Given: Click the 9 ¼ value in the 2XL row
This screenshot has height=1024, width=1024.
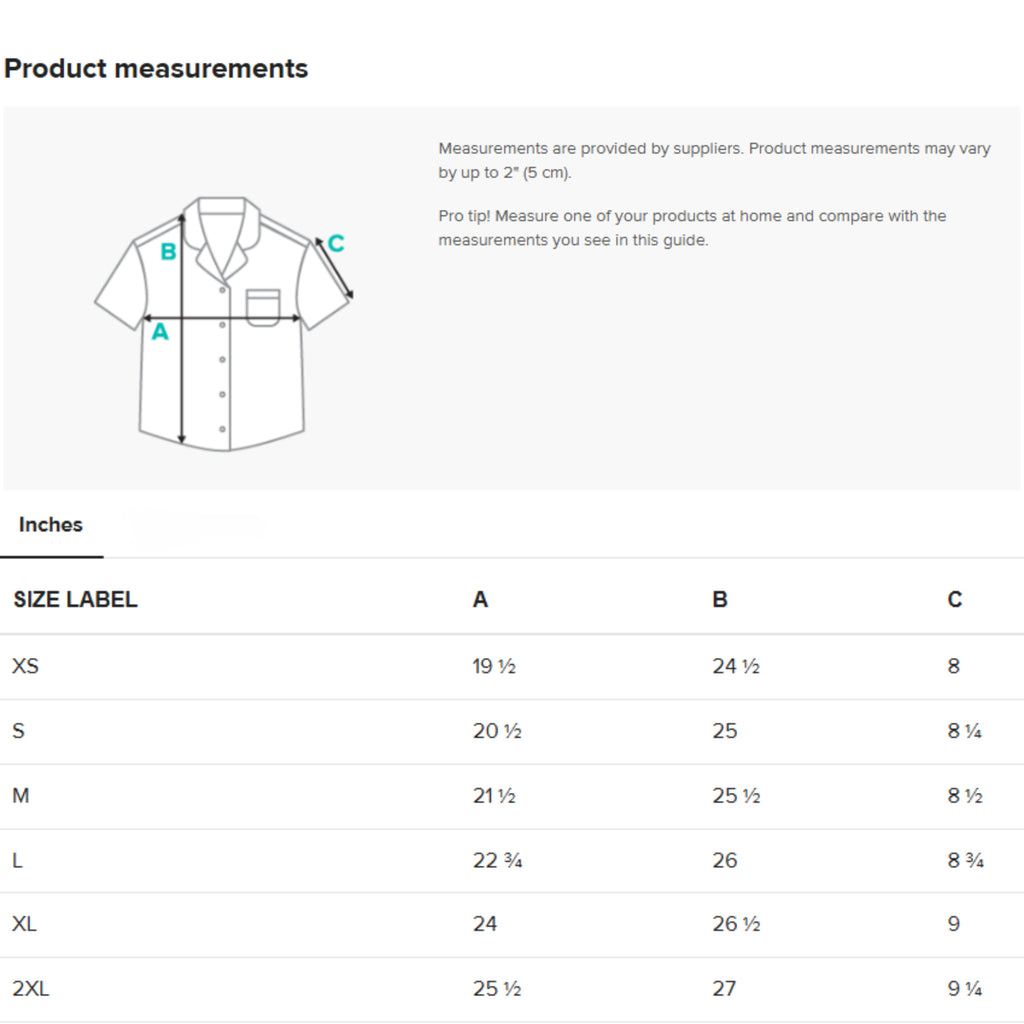Looking at the screenshot, I should [965, 989].
